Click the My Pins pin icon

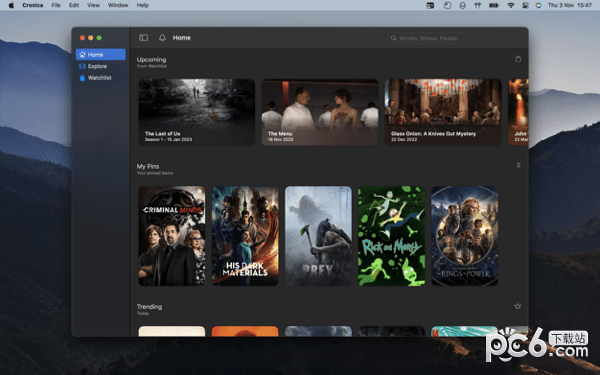tap(518, 165)
